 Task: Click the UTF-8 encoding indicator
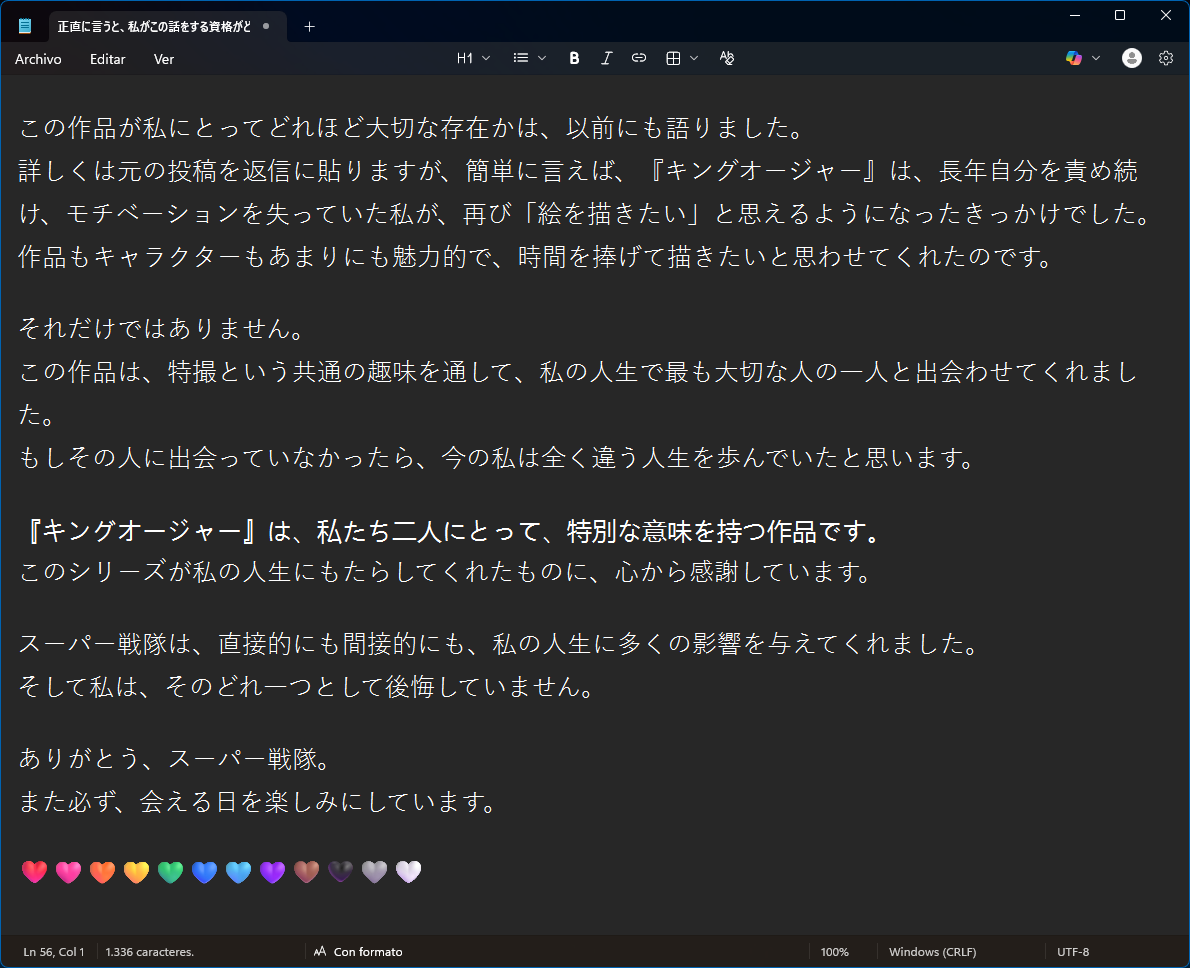(x=1074, y=951)
